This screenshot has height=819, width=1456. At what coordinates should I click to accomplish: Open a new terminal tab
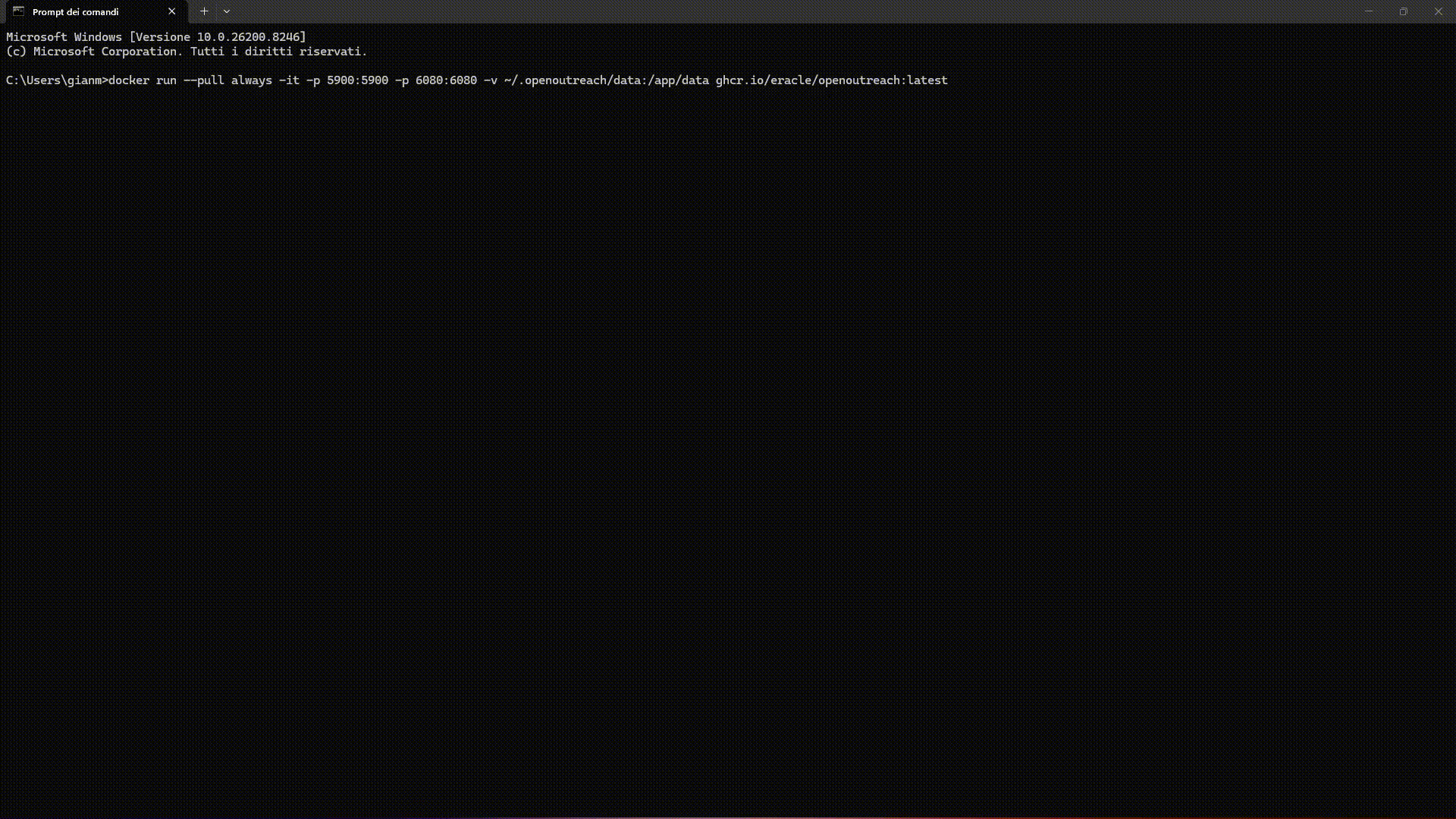[204, 11]
